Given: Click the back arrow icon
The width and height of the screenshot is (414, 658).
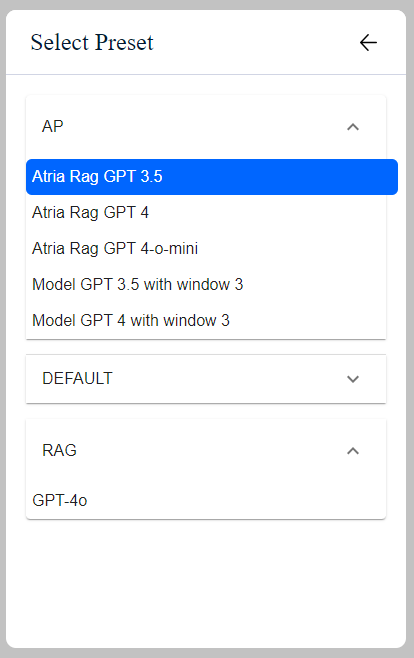Looking at the screenshot, I should [368, 43].
